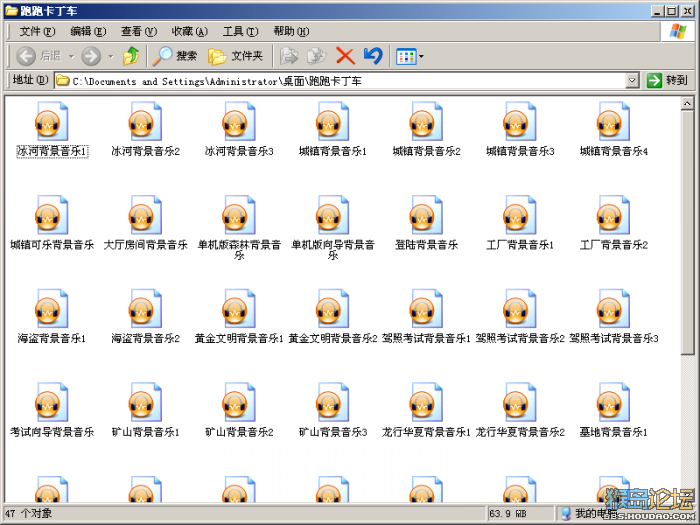The height and width of the screenshot is (525, 700).
Task: Click the red X delete button
Action: click(x=345, y=56)
